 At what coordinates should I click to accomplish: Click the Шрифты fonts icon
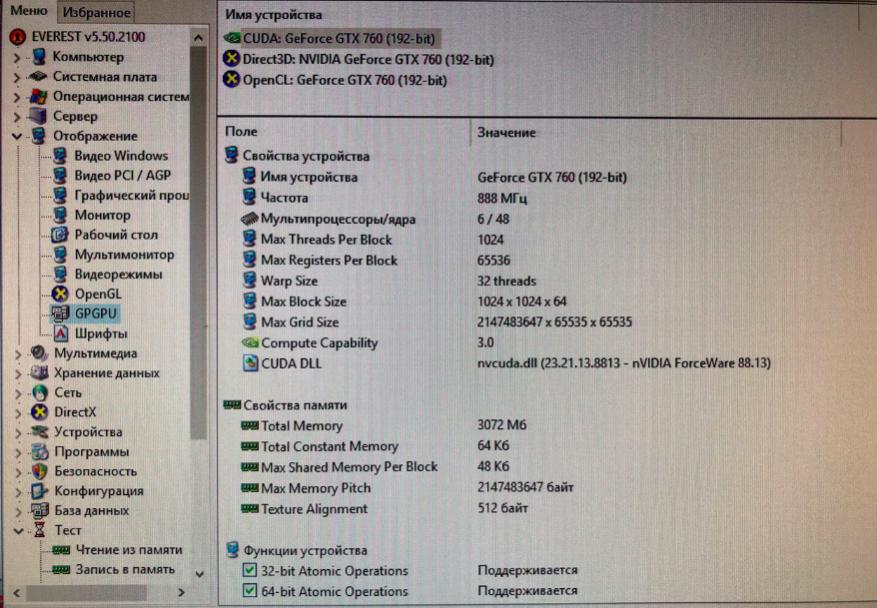(60, 333)
